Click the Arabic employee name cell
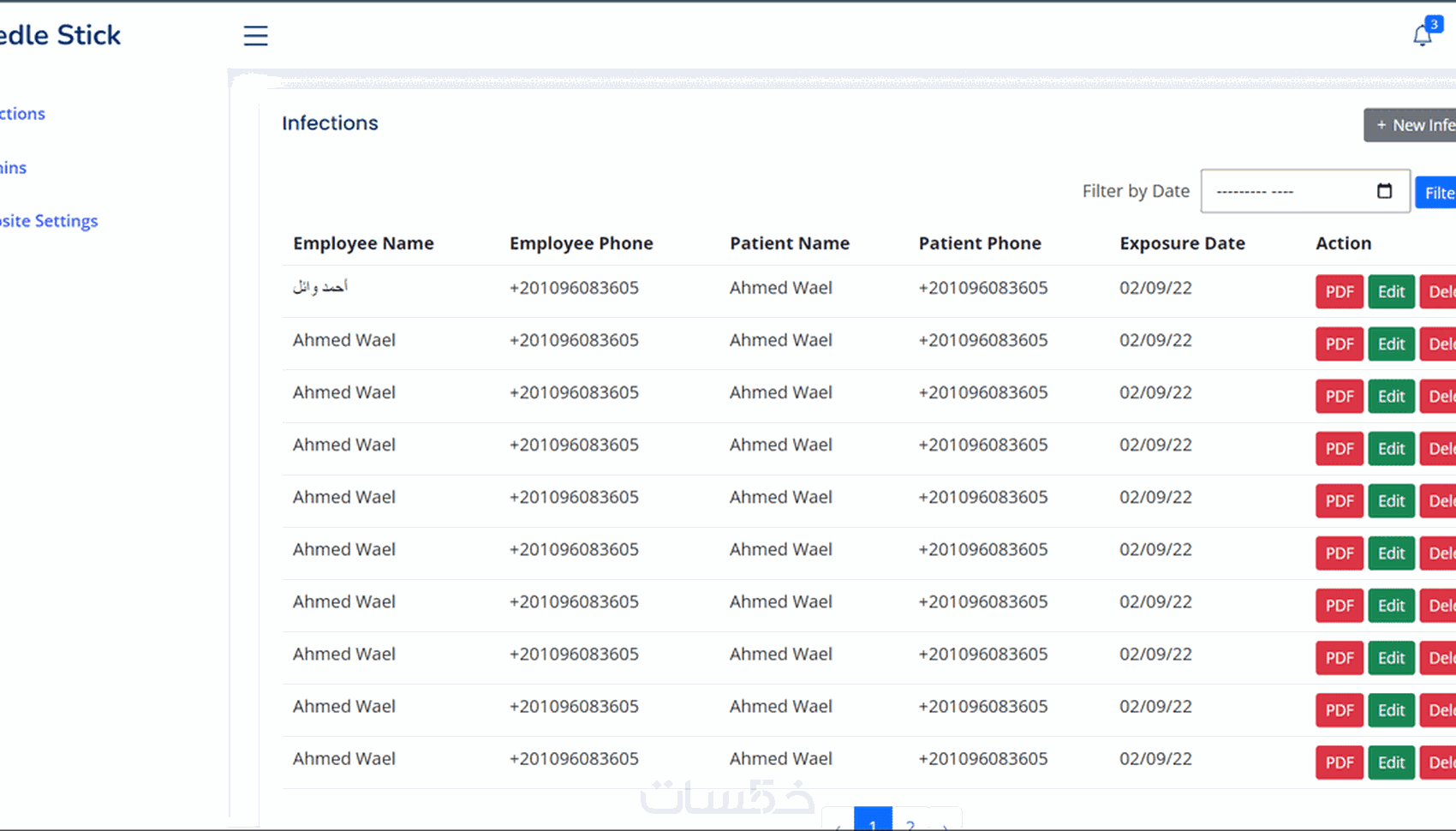 click(320, 287)
